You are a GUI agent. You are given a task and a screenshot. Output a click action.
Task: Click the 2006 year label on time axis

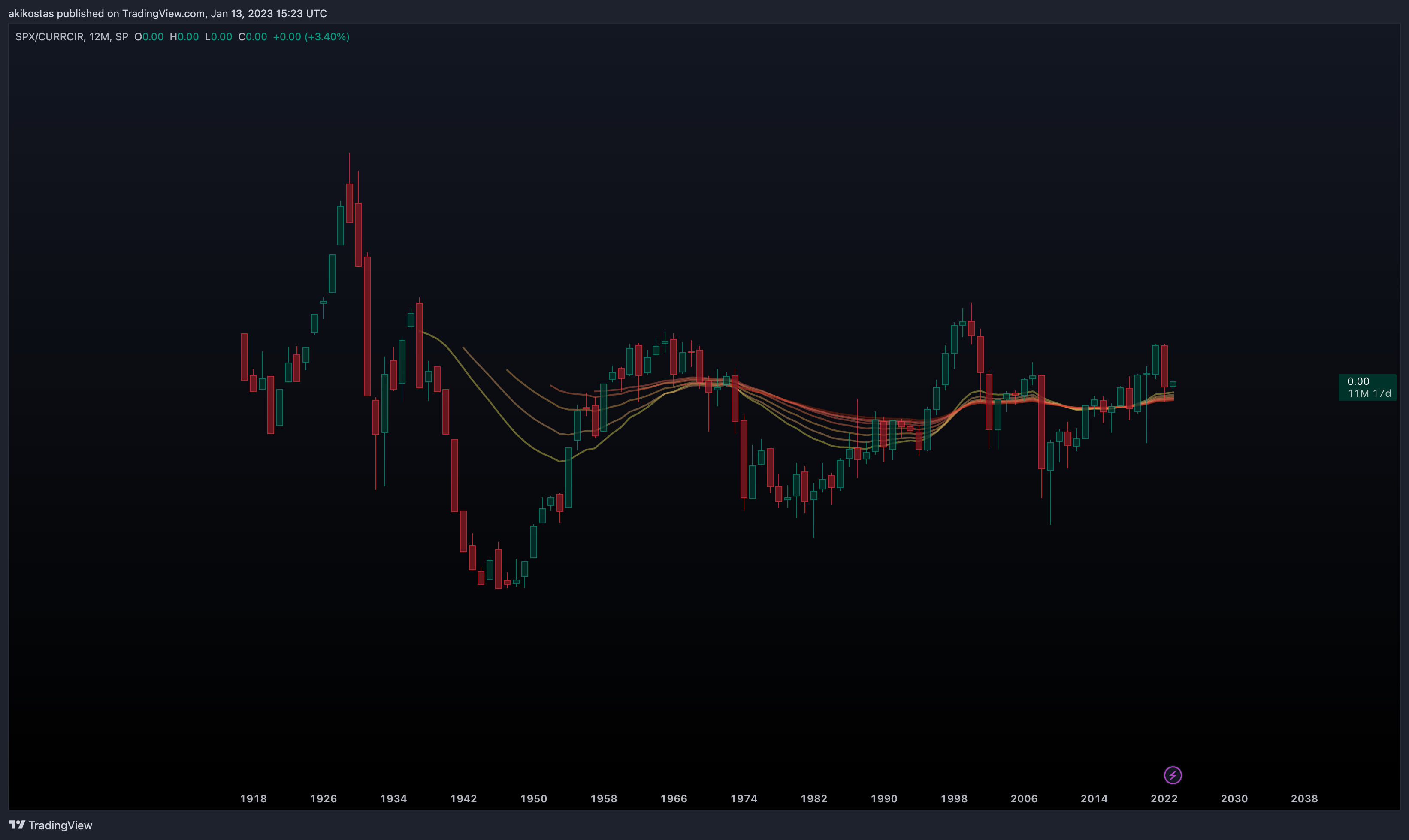[1024, 799]
